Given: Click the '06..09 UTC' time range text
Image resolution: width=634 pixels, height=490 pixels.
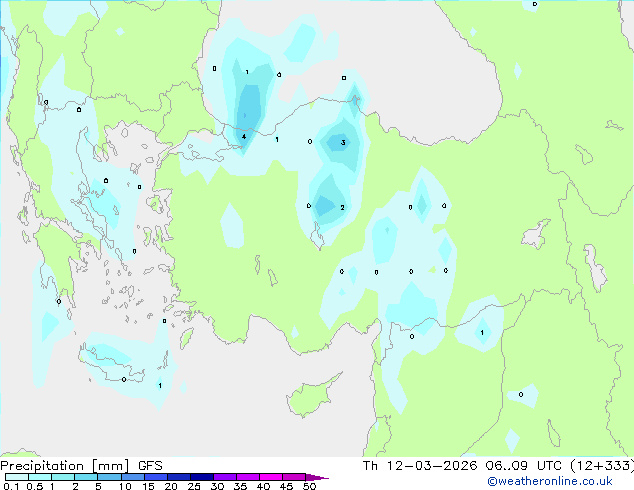Looking at the screenshot, I should 524,466.
